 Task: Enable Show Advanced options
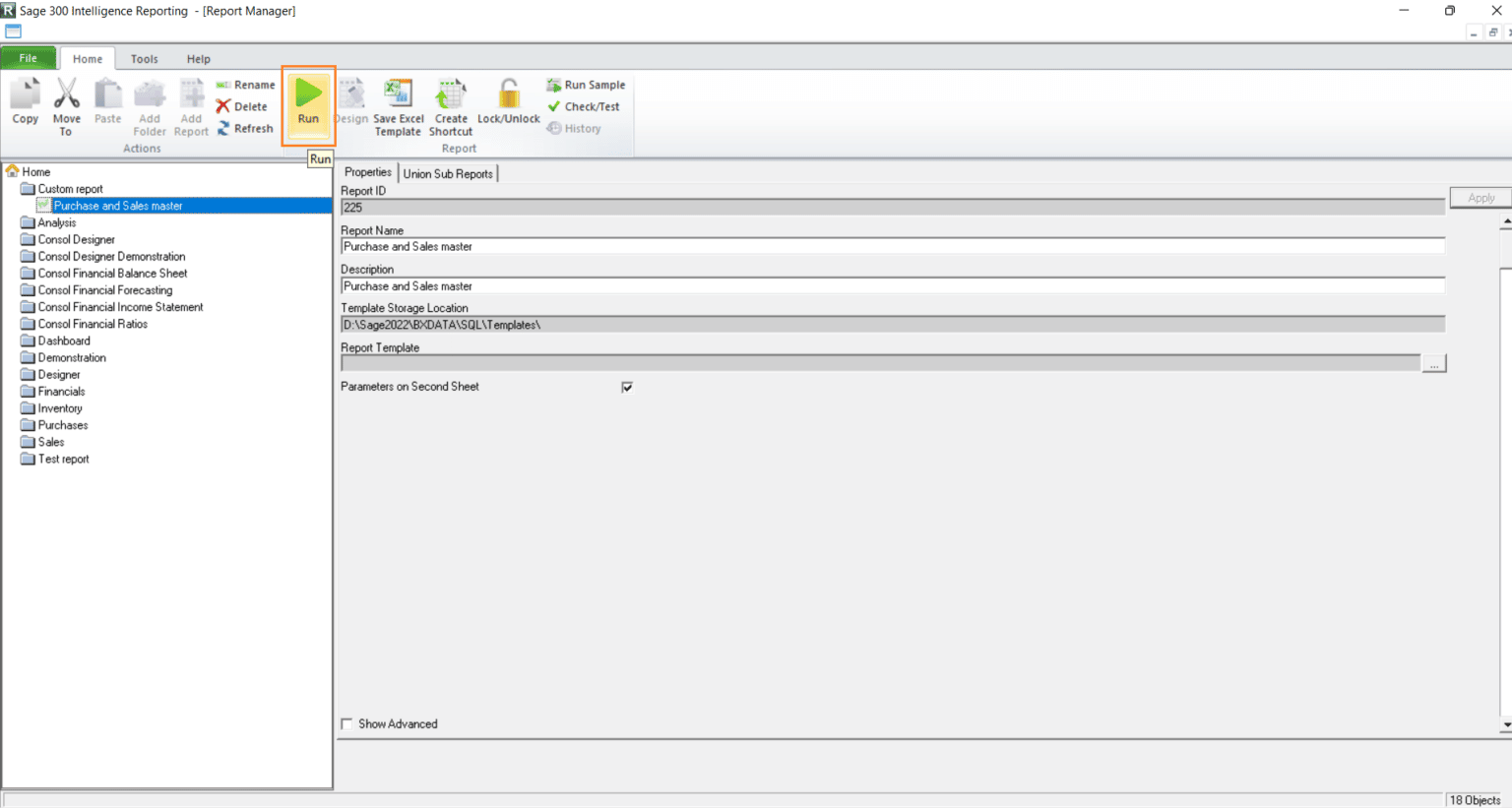click(346, 723)
